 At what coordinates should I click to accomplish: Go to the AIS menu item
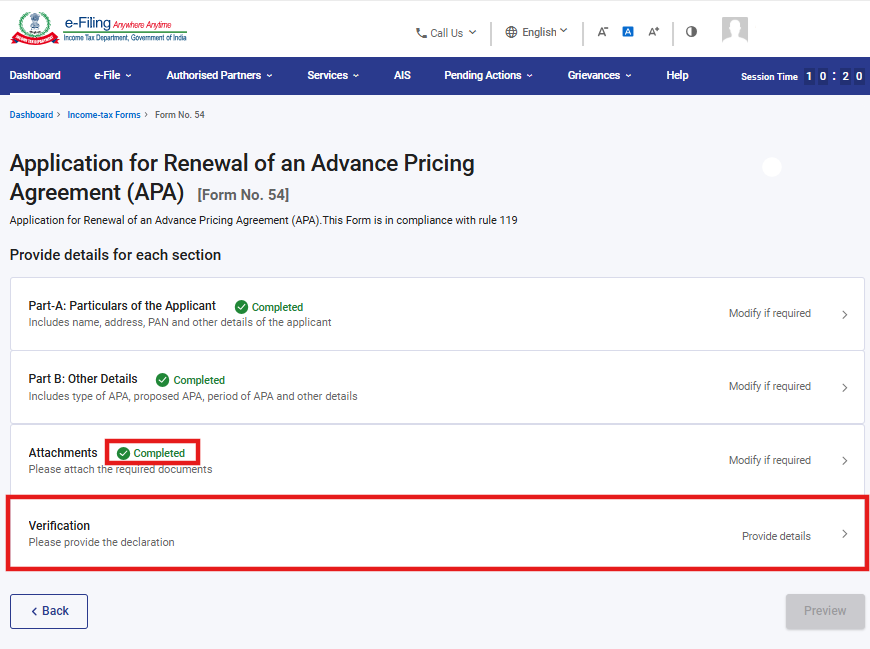(402, 76)
